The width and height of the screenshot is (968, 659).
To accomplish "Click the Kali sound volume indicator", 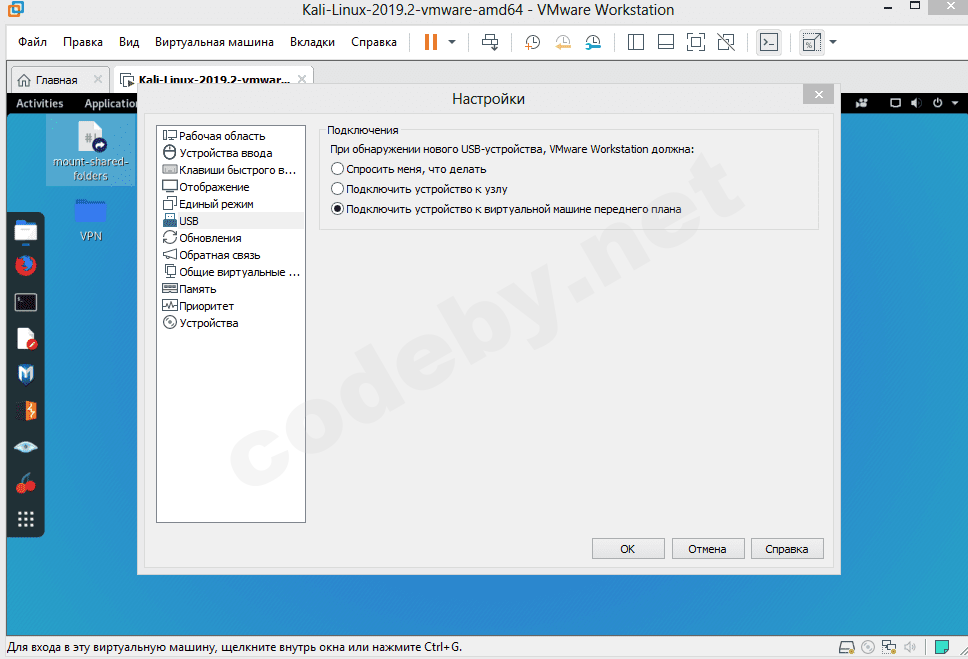I will [916, 103].
